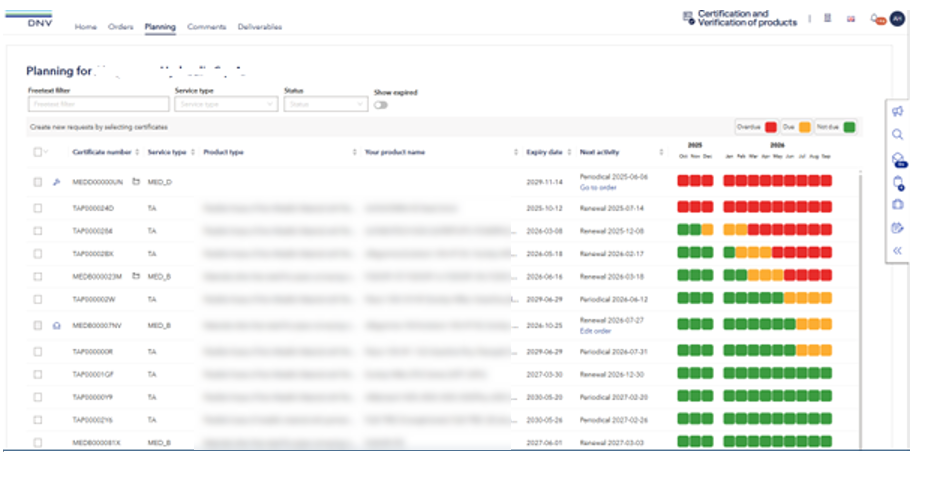Screen dimensions: 941x477
Task: Click the briefcase icon in right sidebar
Action: (897, 205)
